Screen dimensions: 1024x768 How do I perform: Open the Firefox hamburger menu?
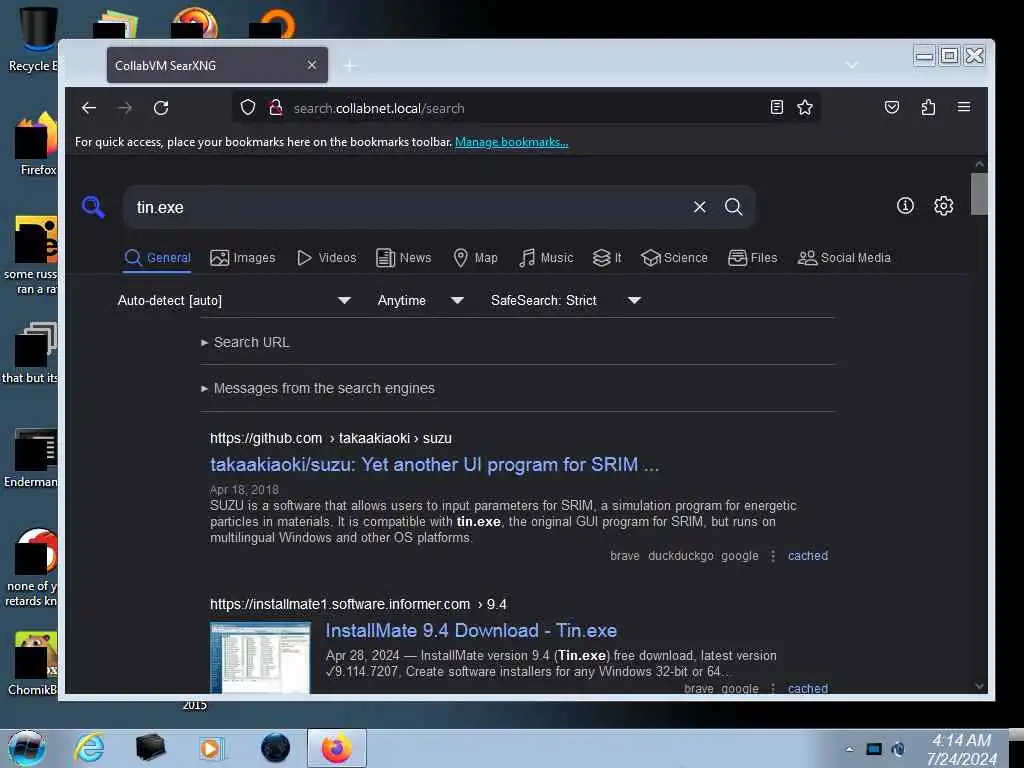[963, 106]
